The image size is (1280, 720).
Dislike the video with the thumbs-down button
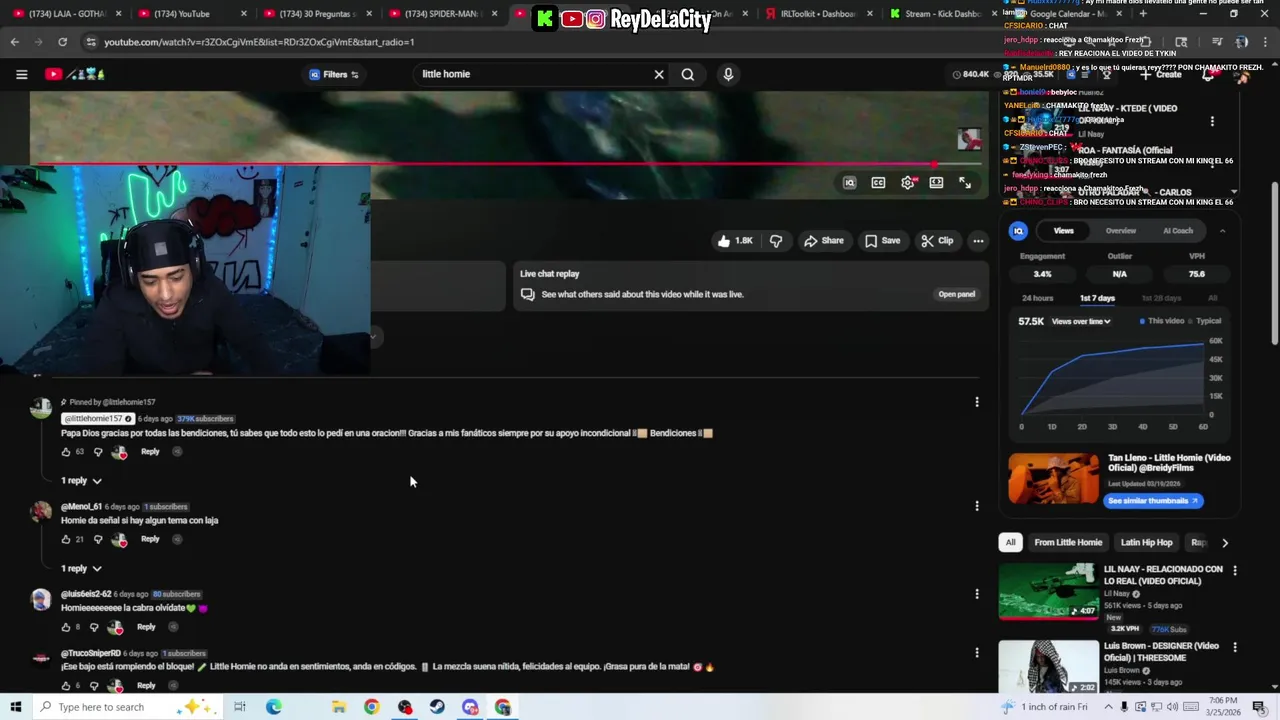click(776, 241)
